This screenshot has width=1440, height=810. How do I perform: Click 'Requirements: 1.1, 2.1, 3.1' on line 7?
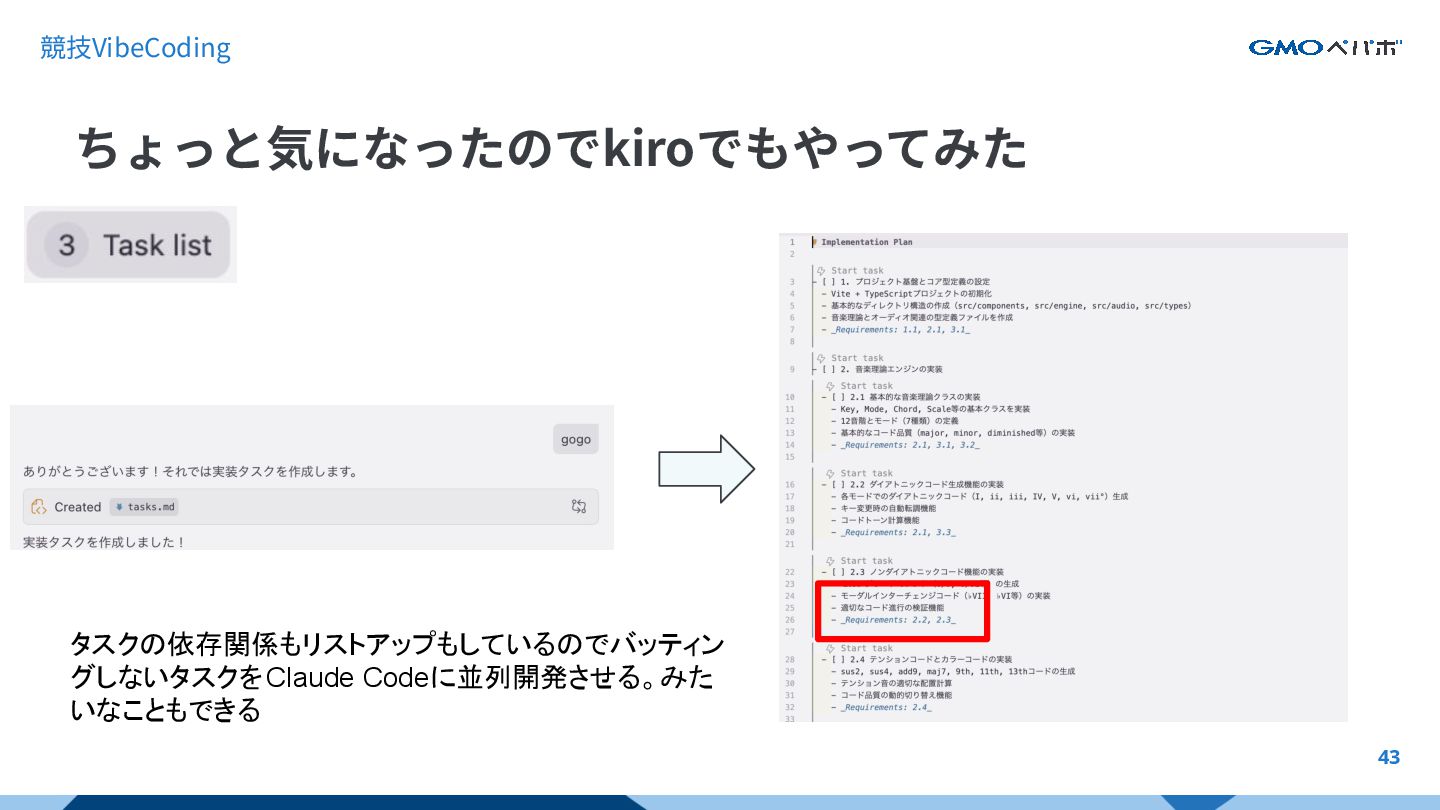(900, 329)
